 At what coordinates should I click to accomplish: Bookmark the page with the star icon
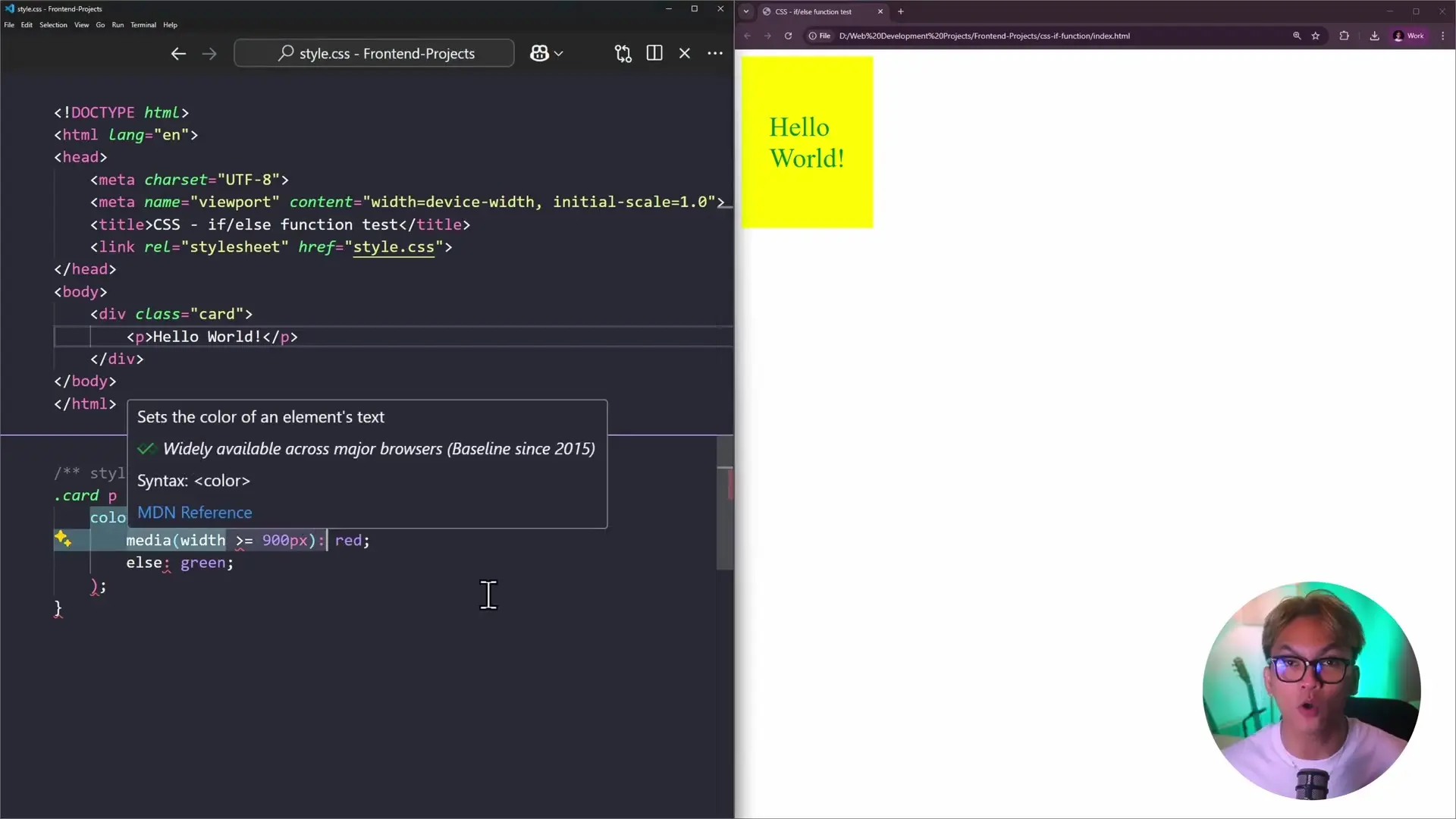(x=1316, y=36)
